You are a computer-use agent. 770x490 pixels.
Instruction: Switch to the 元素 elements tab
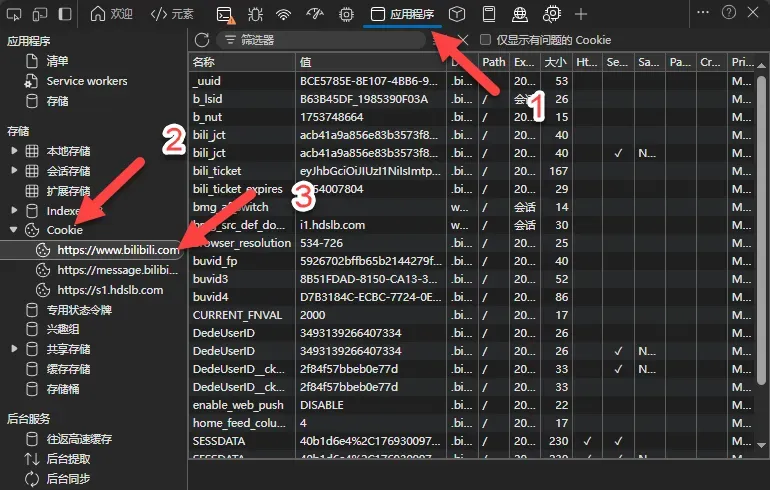pos(172,14)
